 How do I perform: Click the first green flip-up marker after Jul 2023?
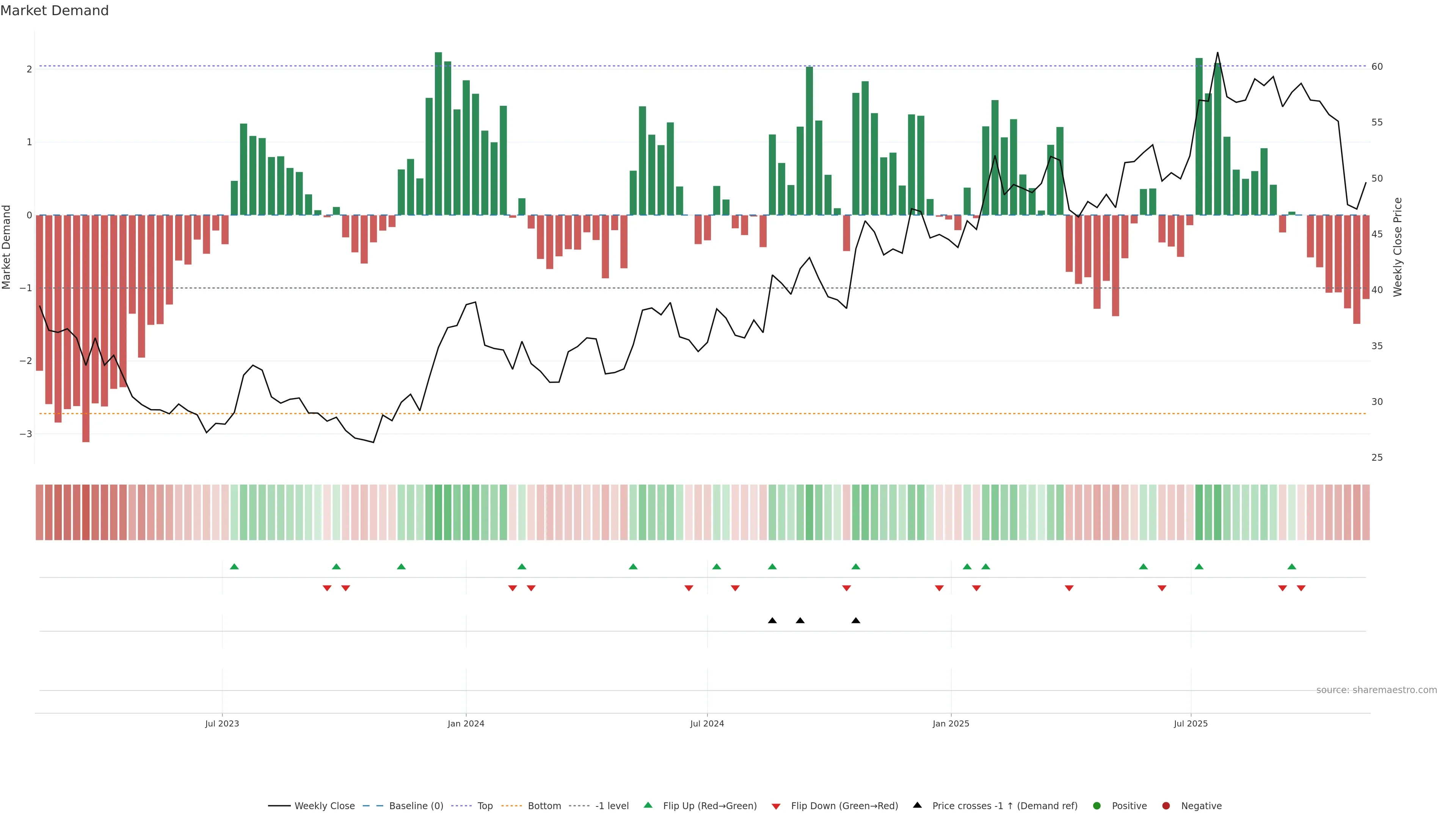tap(235, 566)
